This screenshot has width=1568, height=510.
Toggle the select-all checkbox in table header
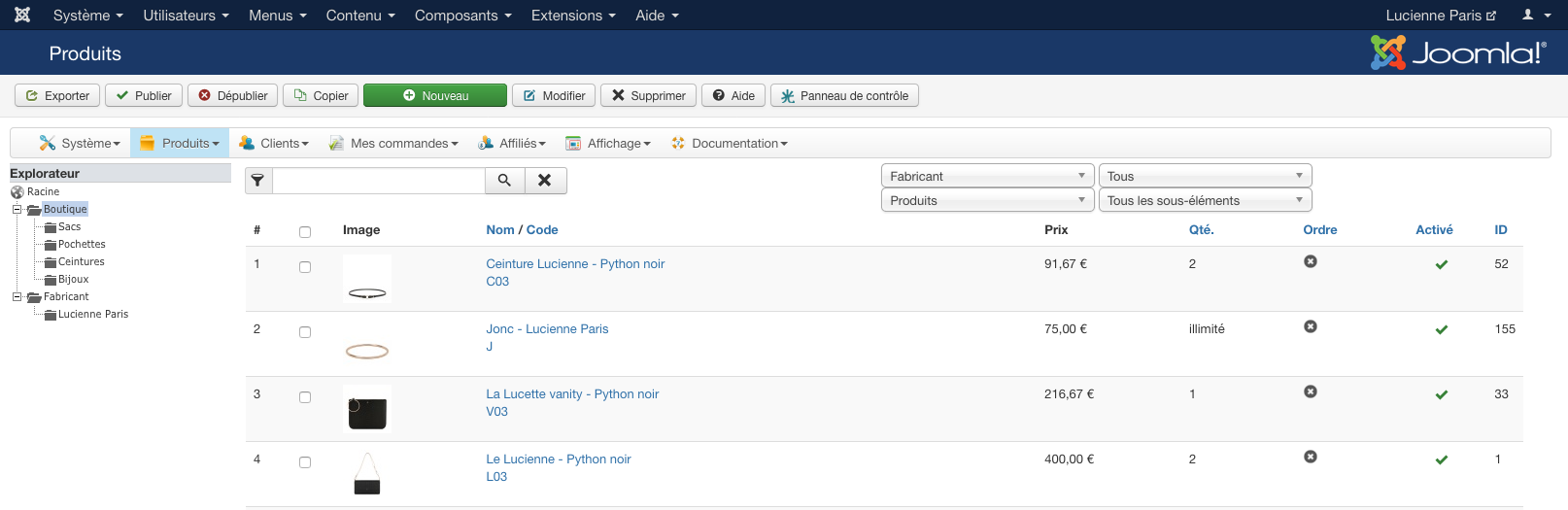click(x=305, y=232)
